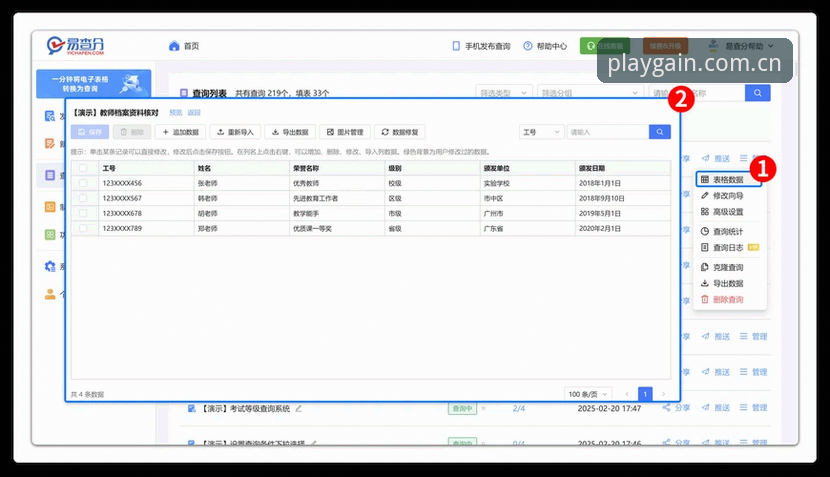This screenshot has height=477, width=830.
Task: Open 手机发布查询 phone icon
Action: [x=456, y=46]
